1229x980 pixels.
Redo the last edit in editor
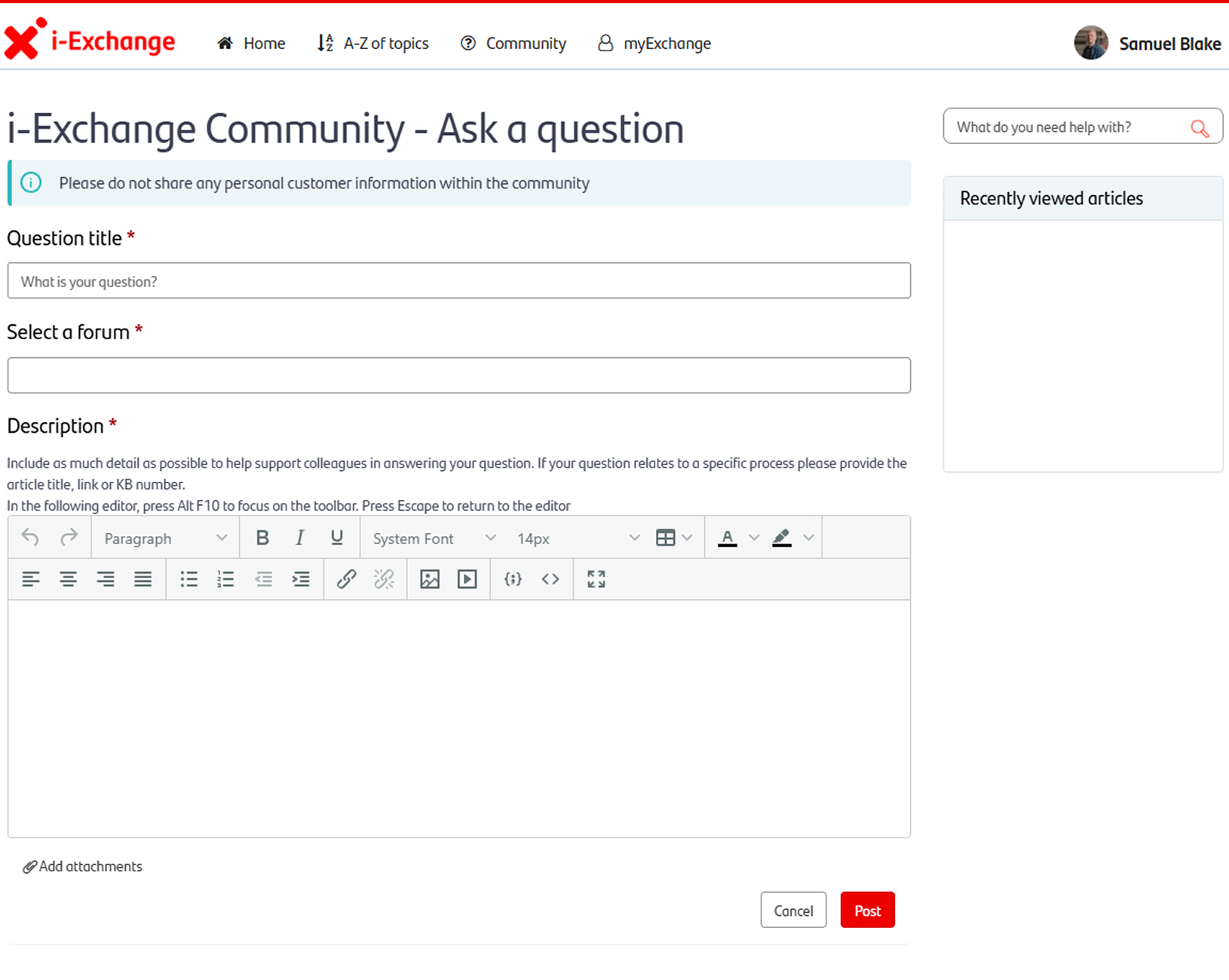pyautogui.click(x=69, y=537)
